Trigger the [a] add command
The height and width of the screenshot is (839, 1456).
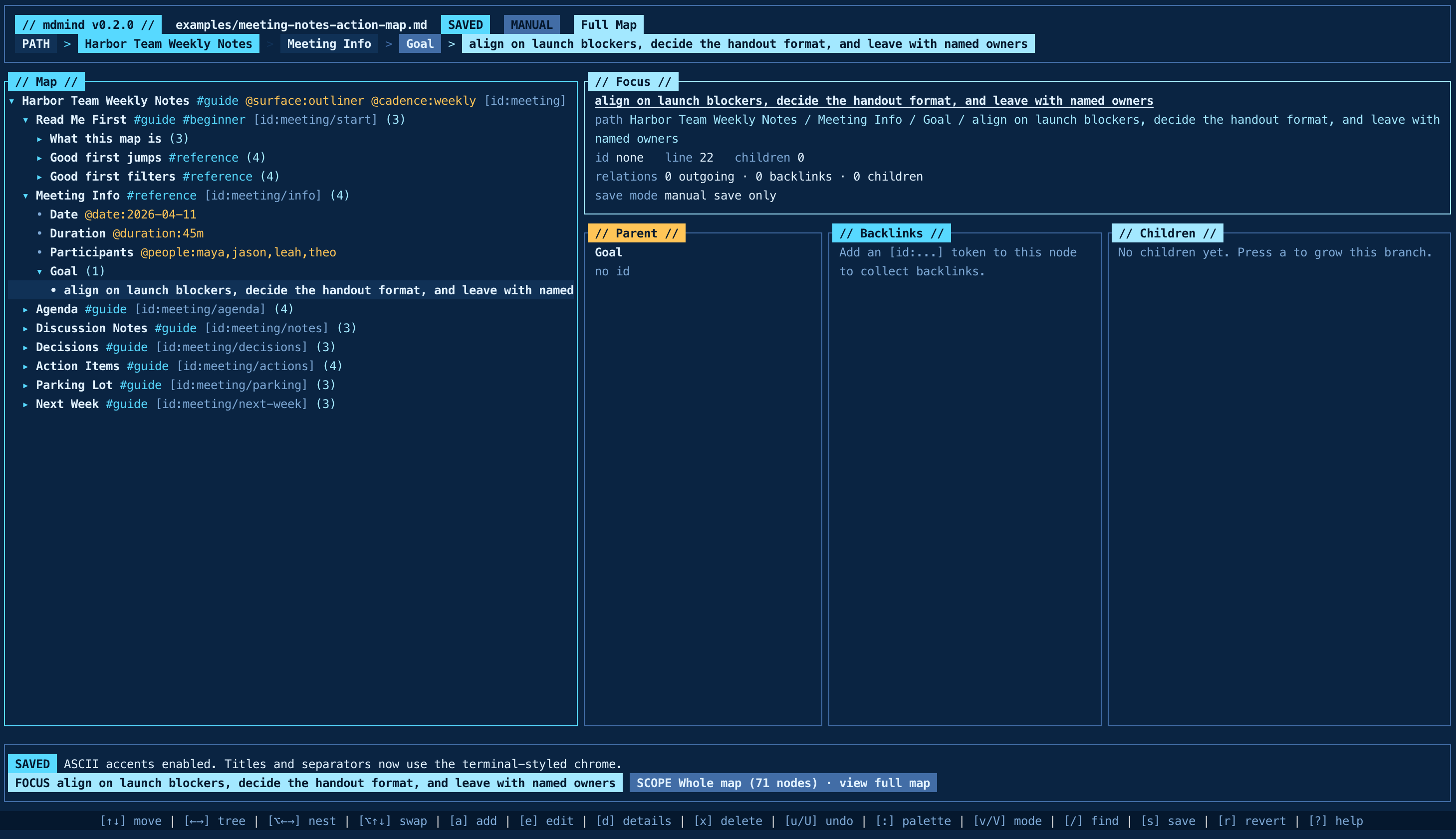click(474, 821)
